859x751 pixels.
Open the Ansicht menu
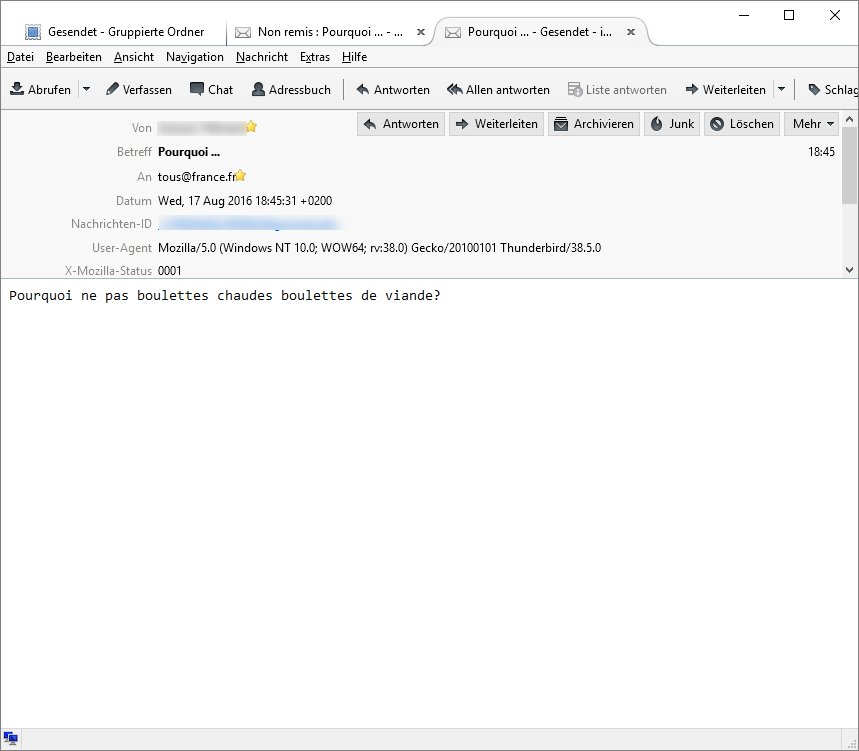tap(134, 57)
